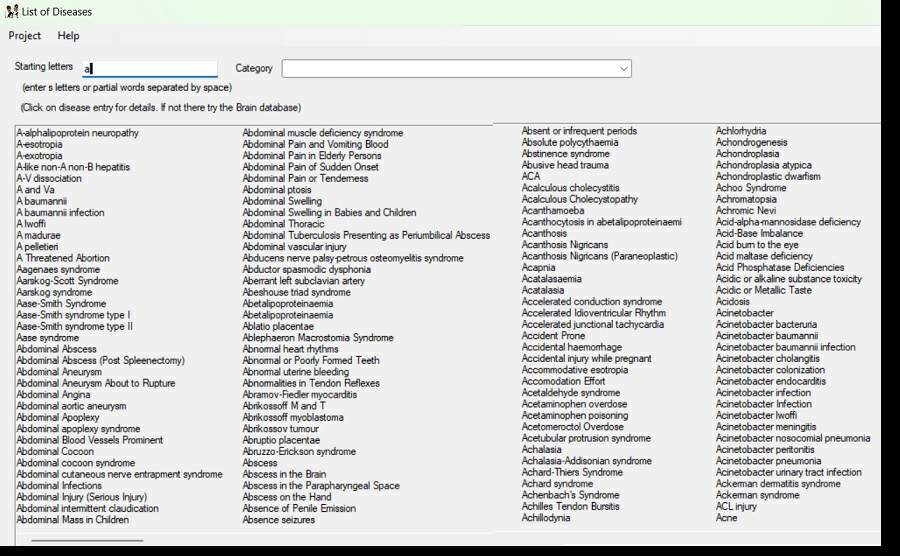900x556 pixels.
Task: Select the Abdominal Abscess disease entry
Action: (57, 350)
